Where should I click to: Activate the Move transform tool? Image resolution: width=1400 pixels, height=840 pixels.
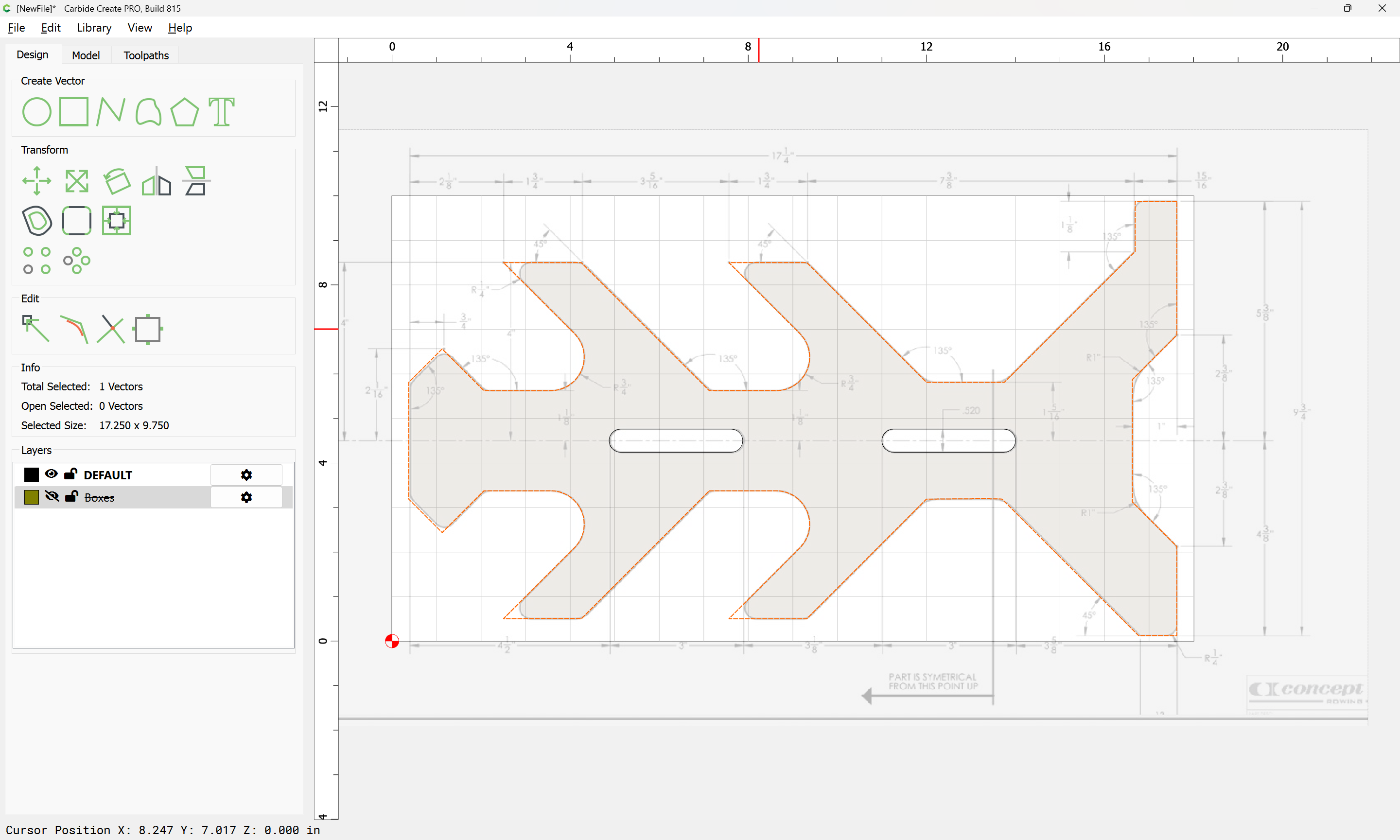tap(37, 181)
